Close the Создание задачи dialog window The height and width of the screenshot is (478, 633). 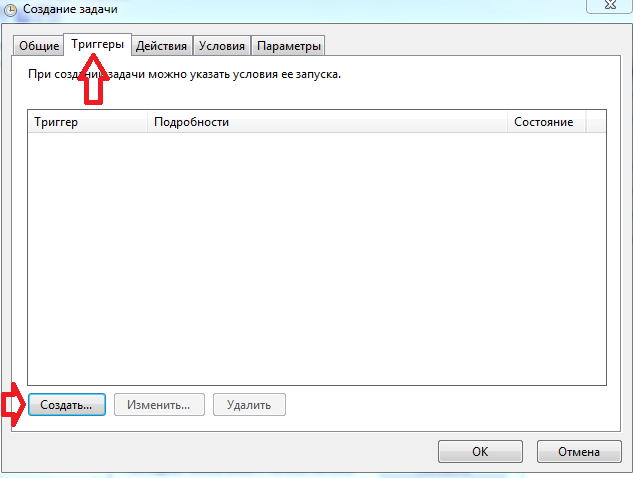pyautogui.click(x=609, y=5)
